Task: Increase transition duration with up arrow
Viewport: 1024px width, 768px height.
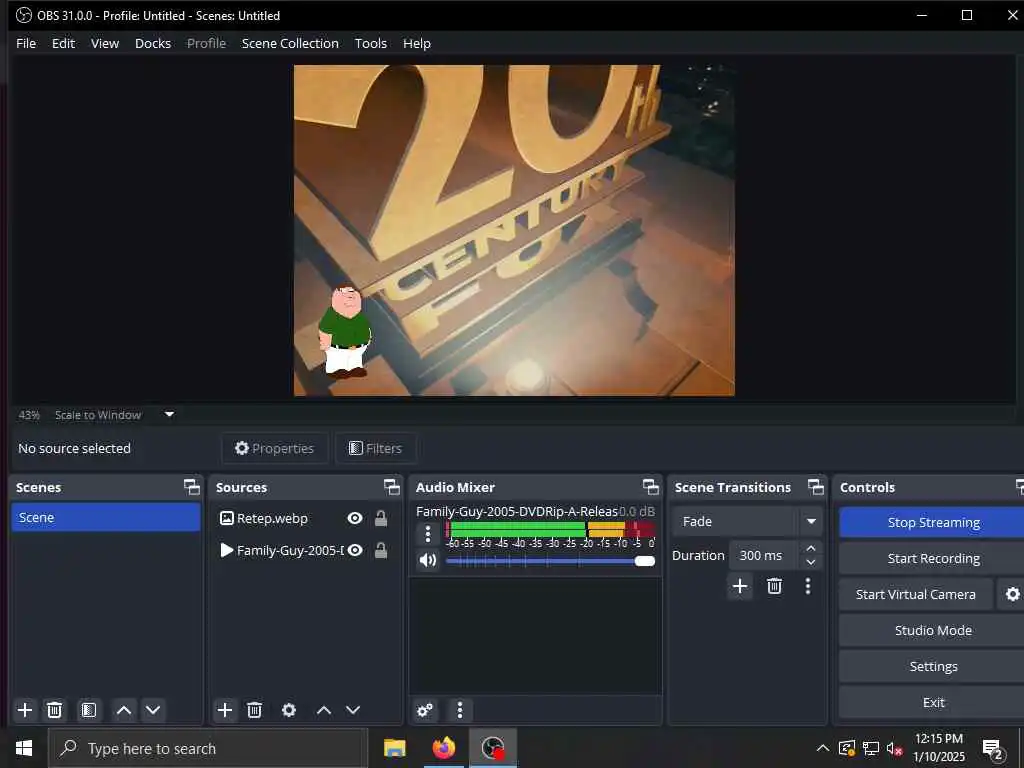Action: [x=811, y=548]
